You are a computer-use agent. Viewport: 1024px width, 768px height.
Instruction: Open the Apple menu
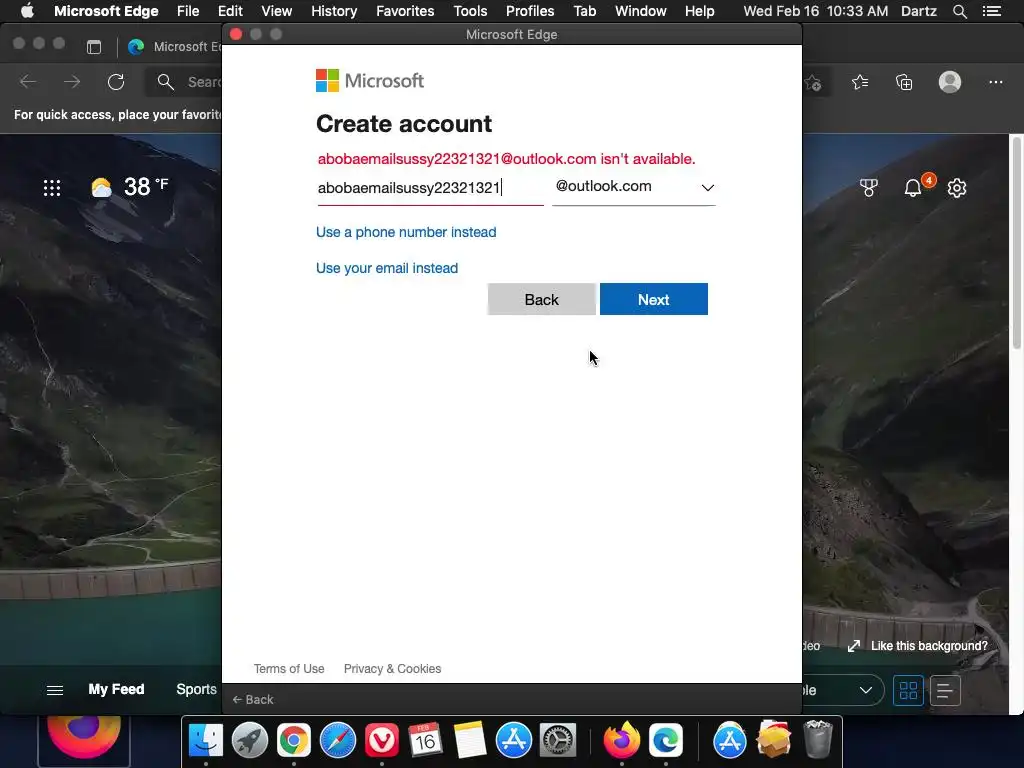[27, 11]
